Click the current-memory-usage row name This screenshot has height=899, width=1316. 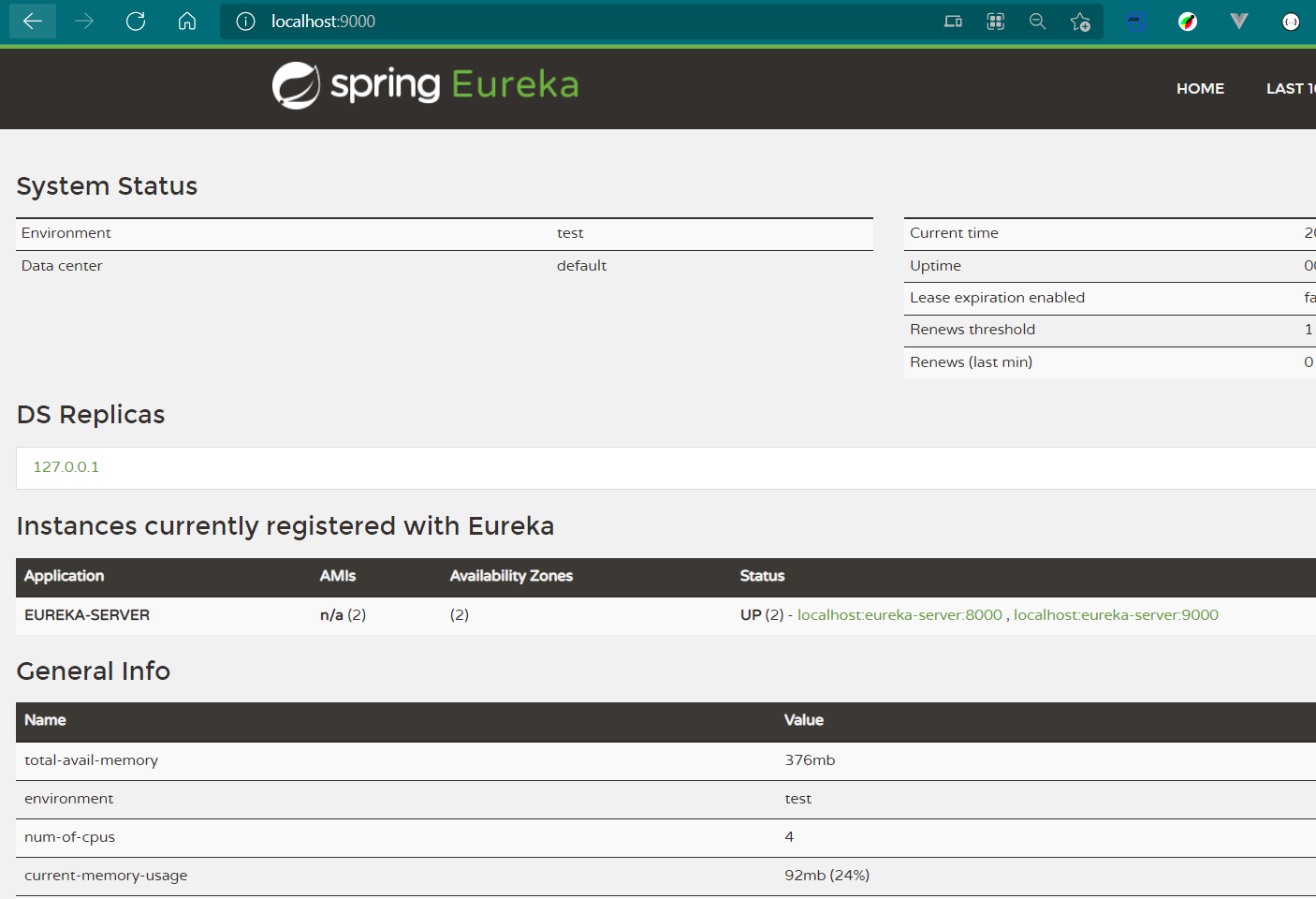pos(106,876)
